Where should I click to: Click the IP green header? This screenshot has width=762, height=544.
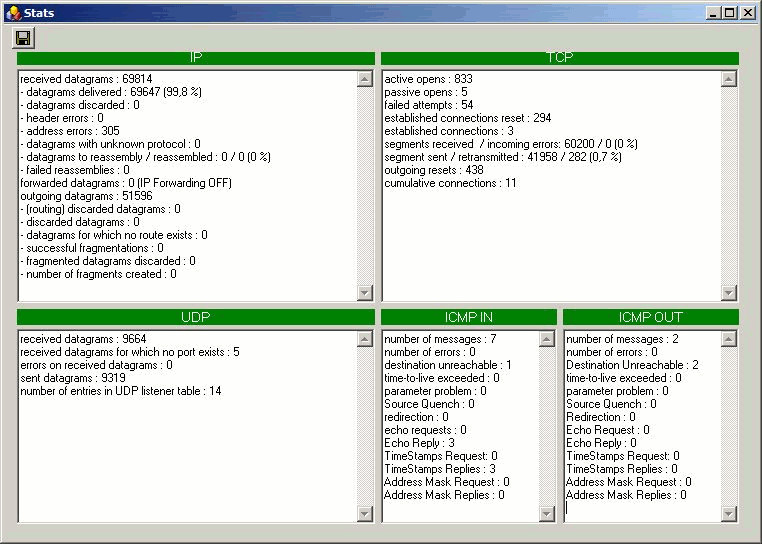coord(196,58)
